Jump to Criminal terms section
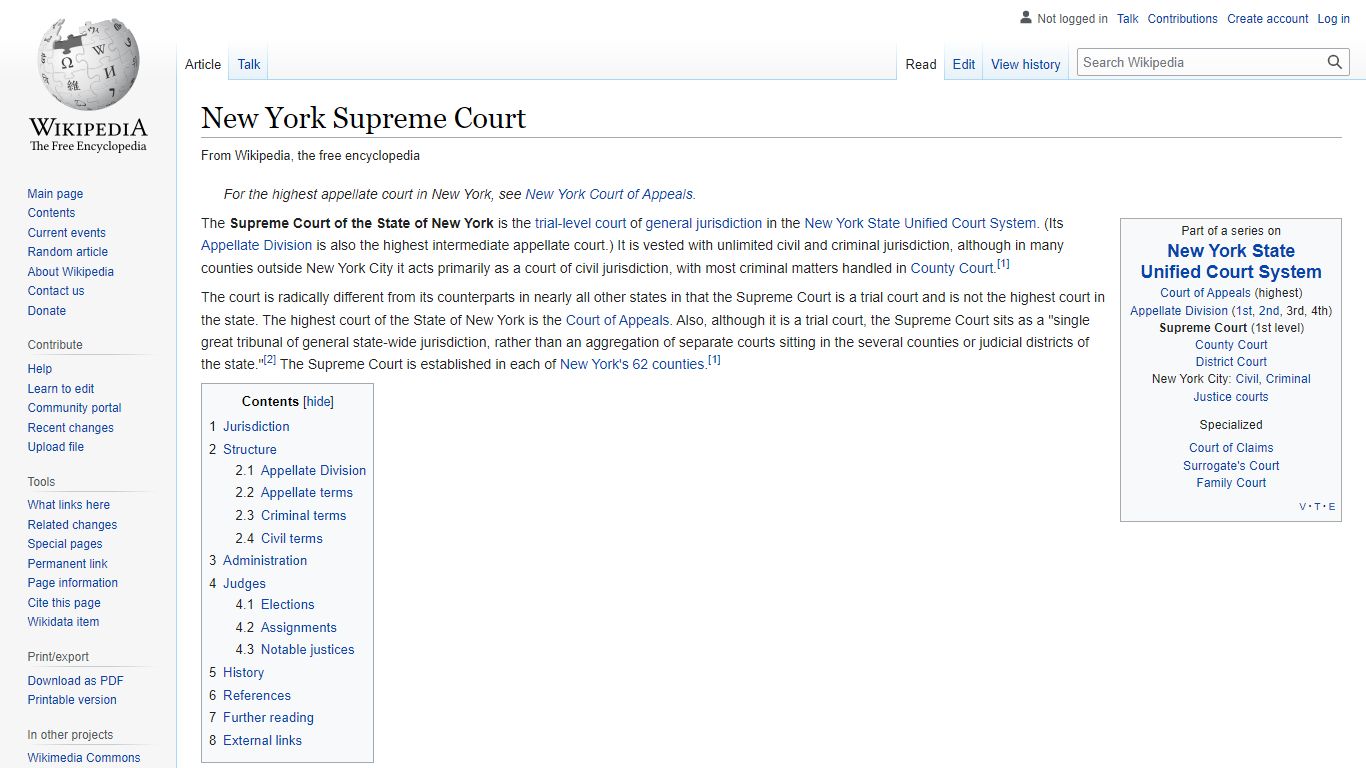 tap(303, 515)
